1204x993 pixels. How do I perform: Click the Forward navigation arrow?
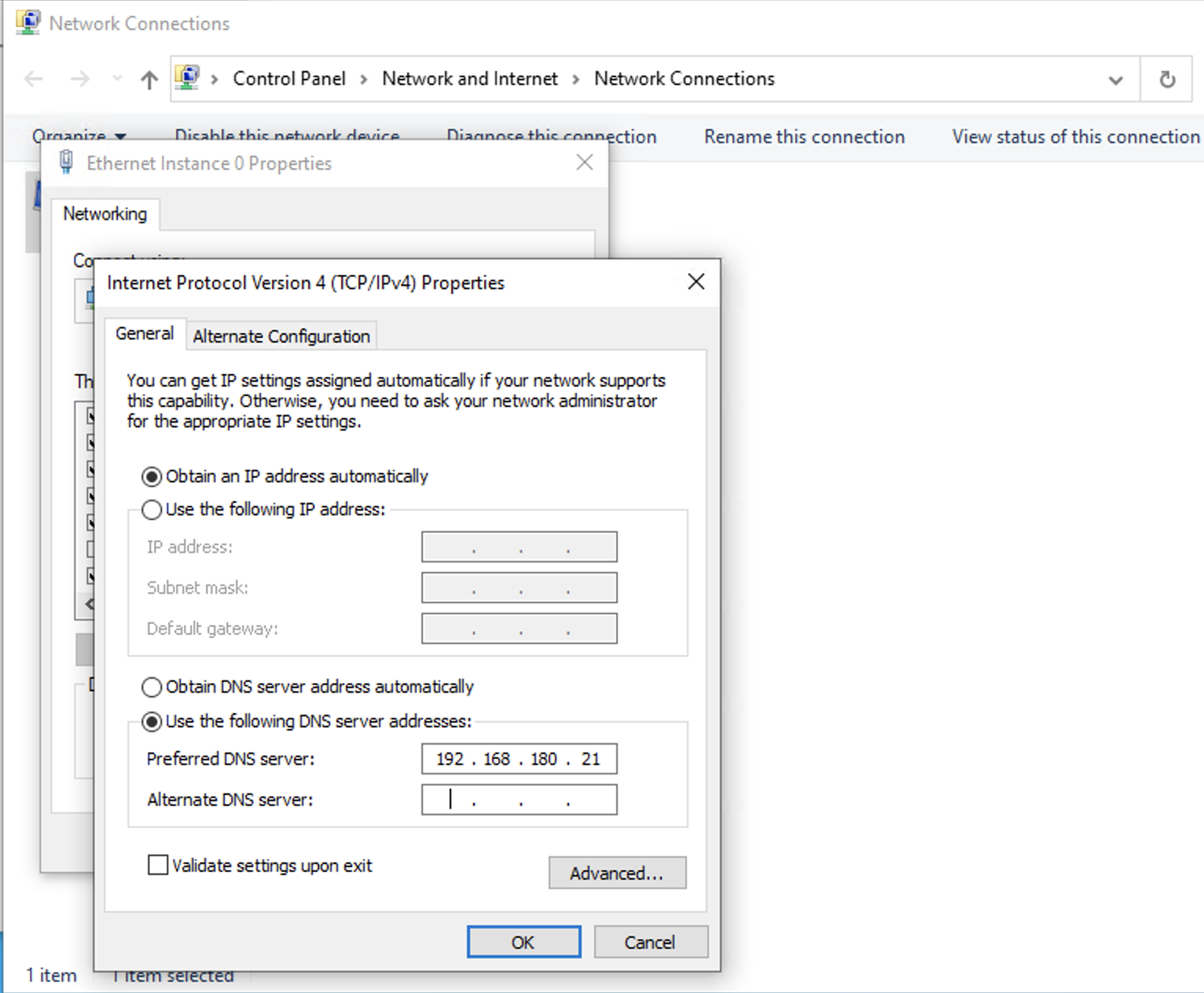pyautogui.click(x=79, y=79)
